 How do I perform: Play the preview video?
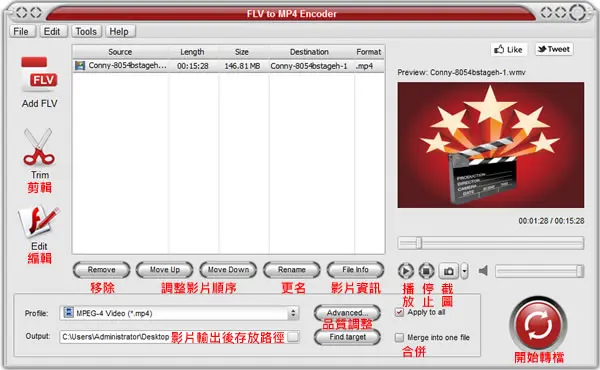[406, 271]
